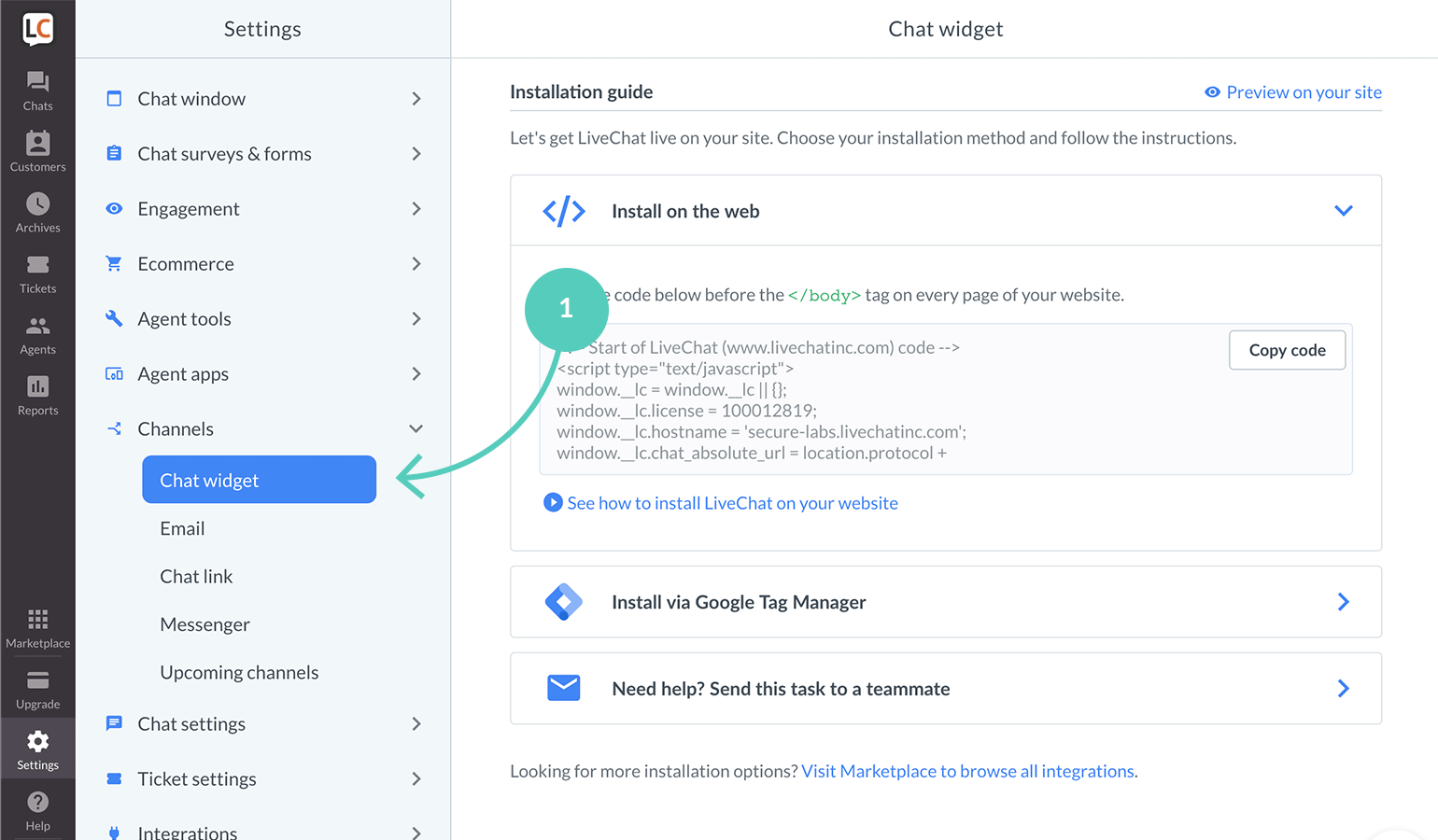Click the window.__lc.hostname code line

coord(761,432)
